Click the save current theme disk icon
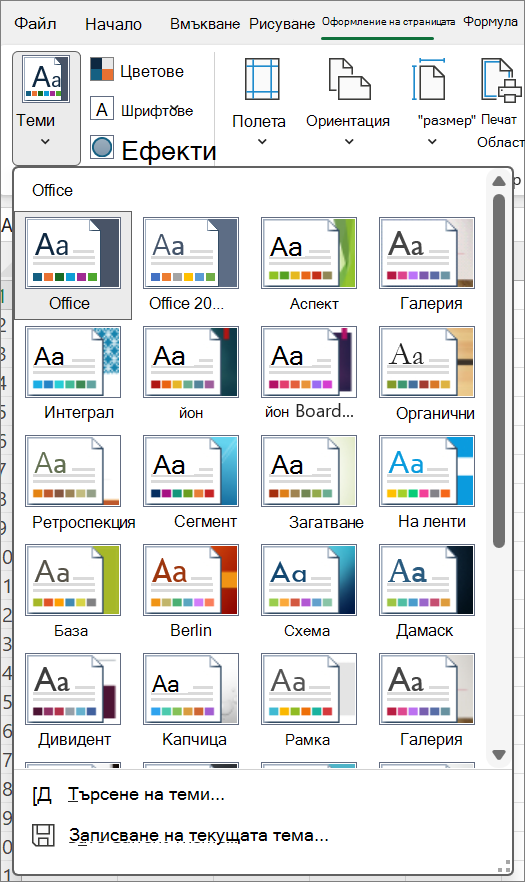 click(x=43, y=835)
